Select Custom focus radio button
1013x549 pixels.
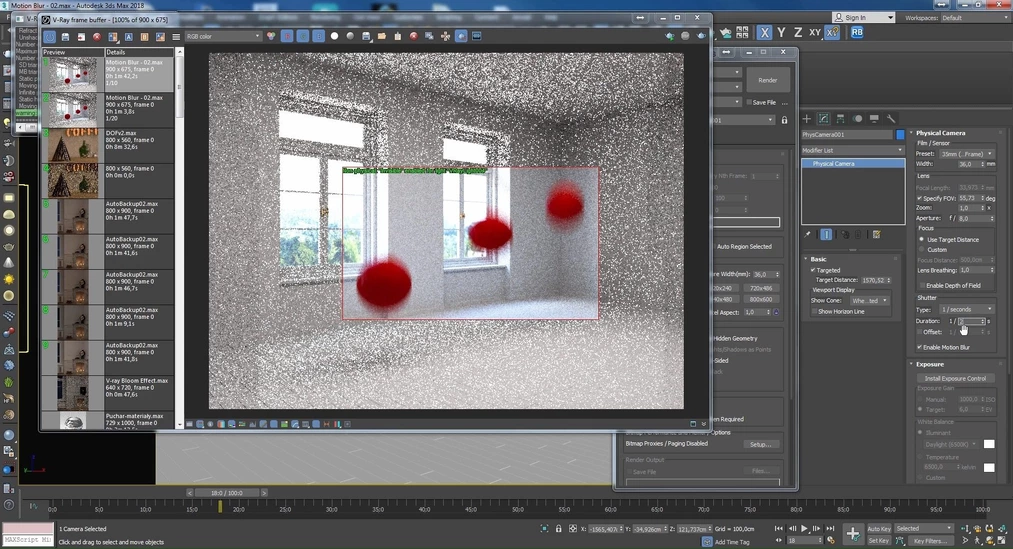point(922,249)
